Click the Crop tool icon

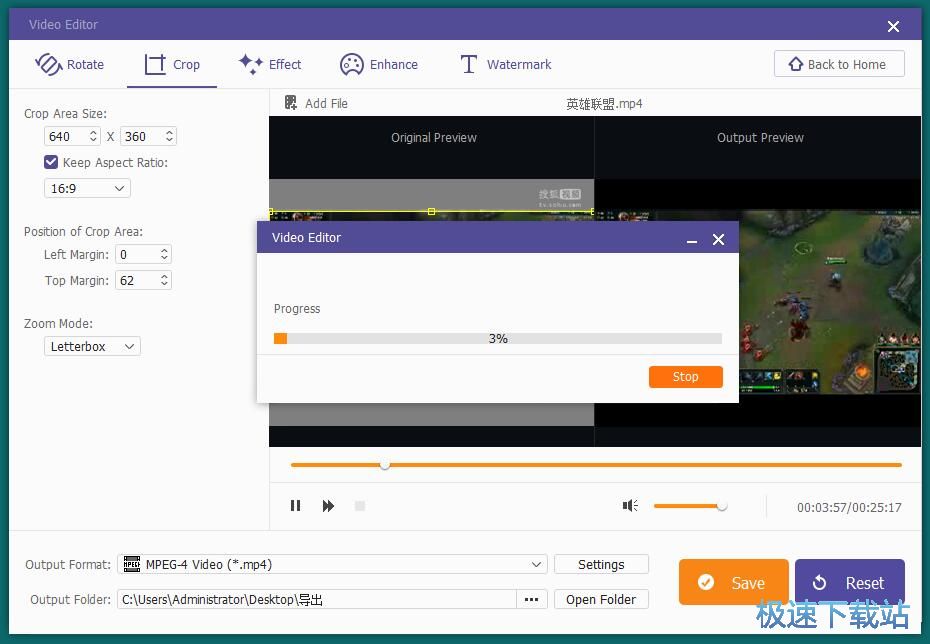click(x=155, y=64)
